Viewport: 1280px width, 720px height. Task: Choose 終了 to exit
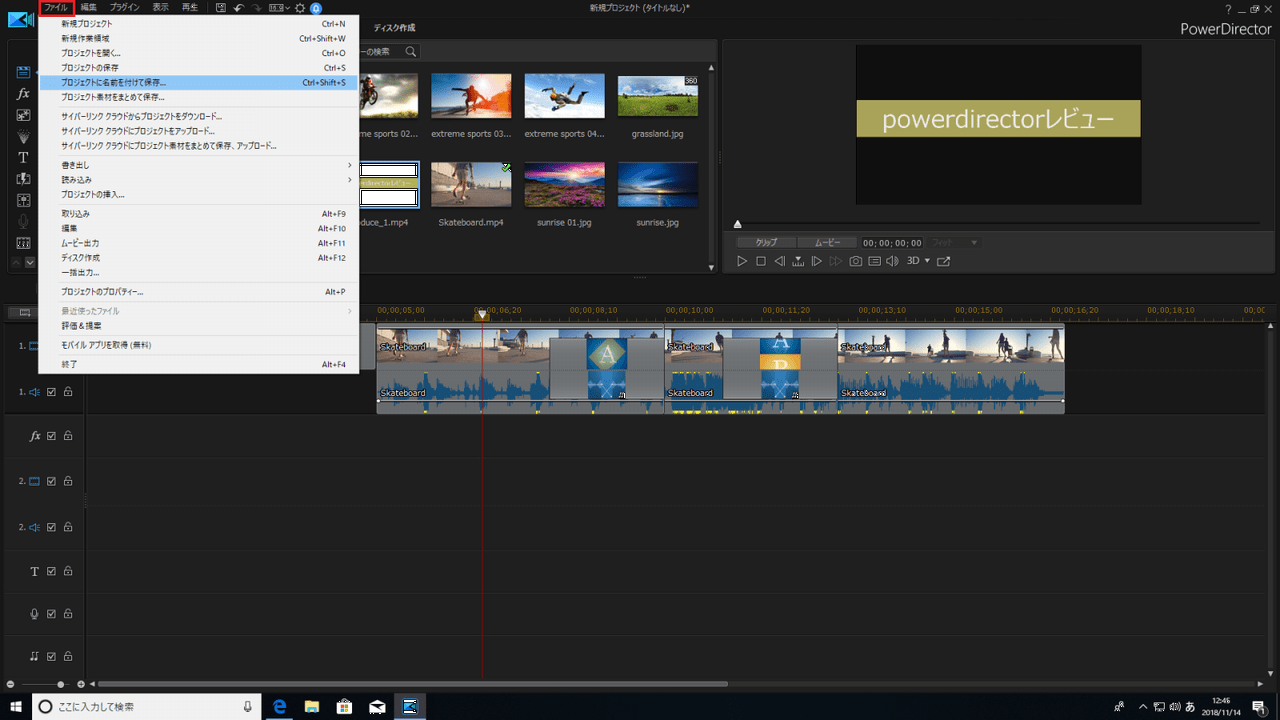pyautogui.click(x=198, y=365)
